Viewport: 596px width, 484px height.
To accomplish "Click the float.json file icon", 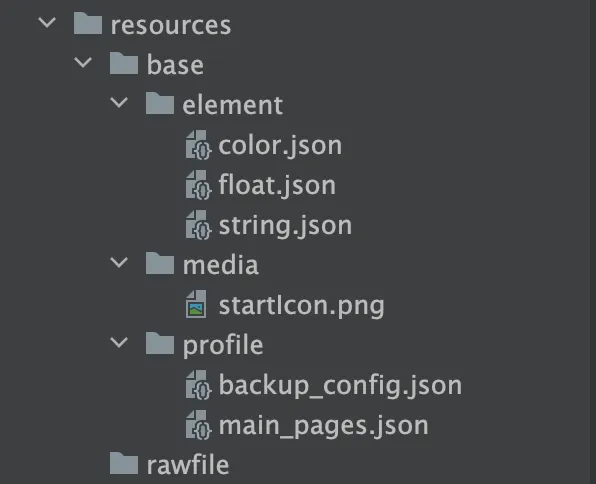I will tap(198, 185).
